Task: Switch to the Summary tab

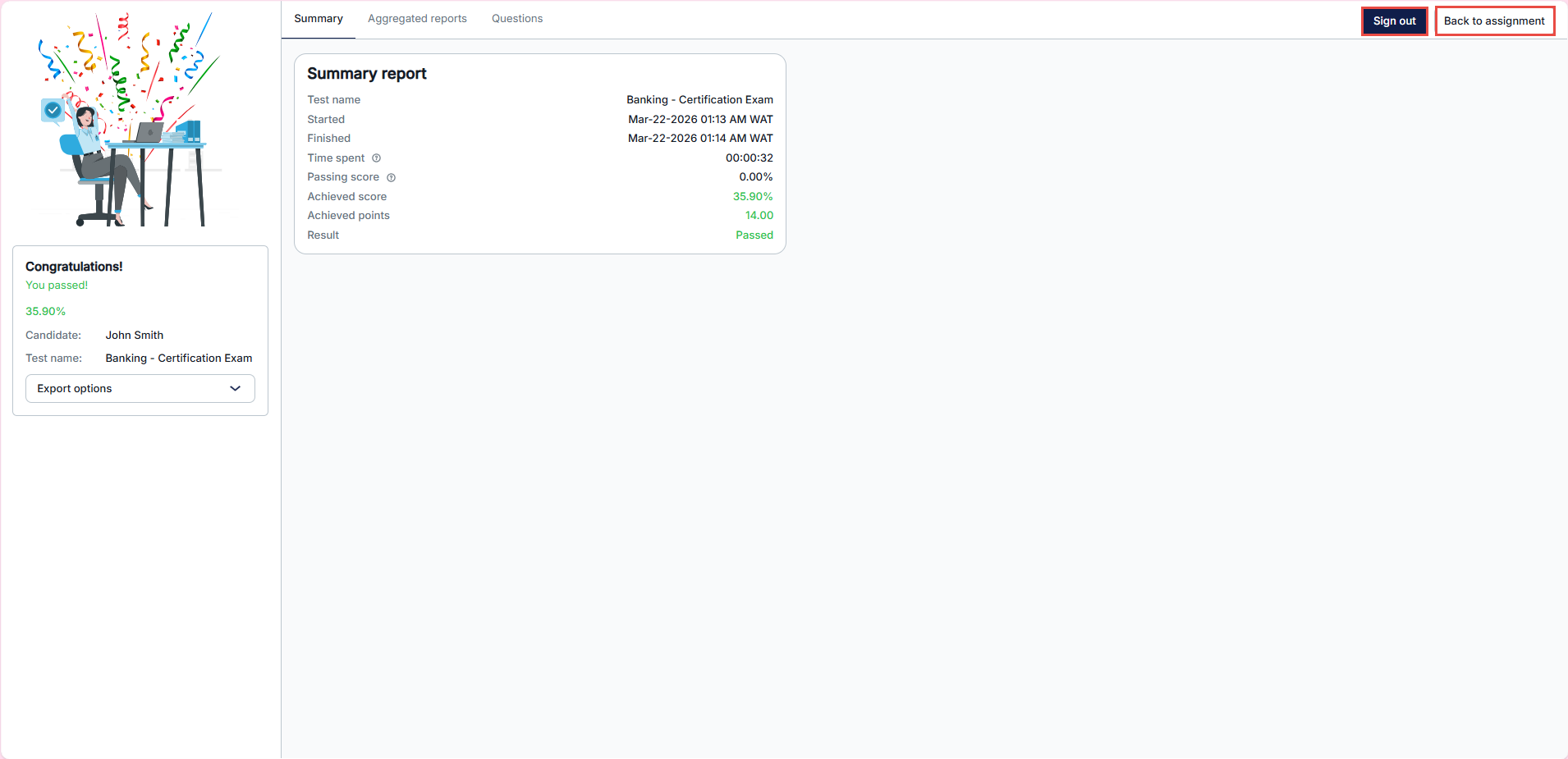Action: coord(319,19)
